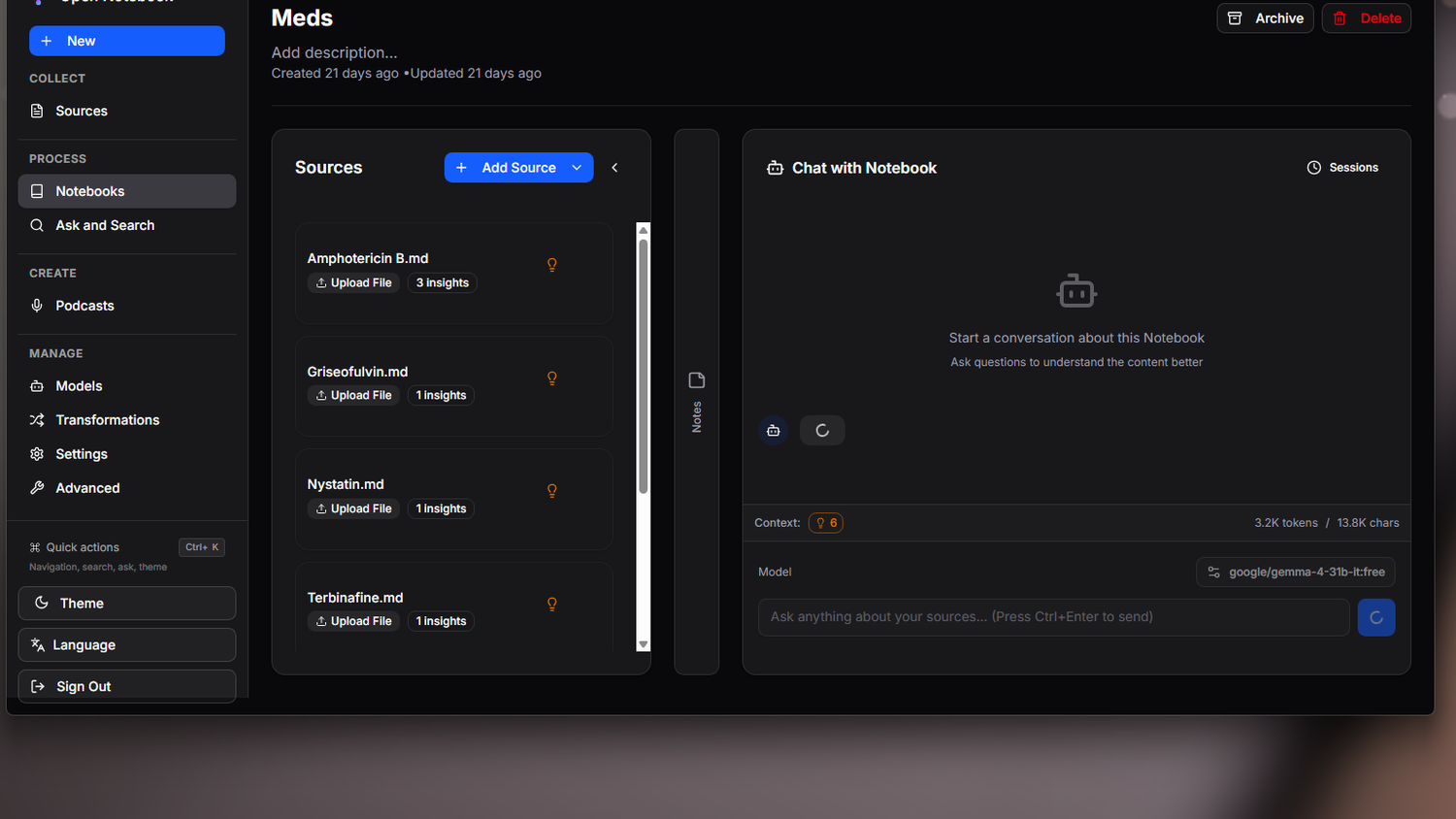Collapse the Sources panel with chevron

pos(615,168)
